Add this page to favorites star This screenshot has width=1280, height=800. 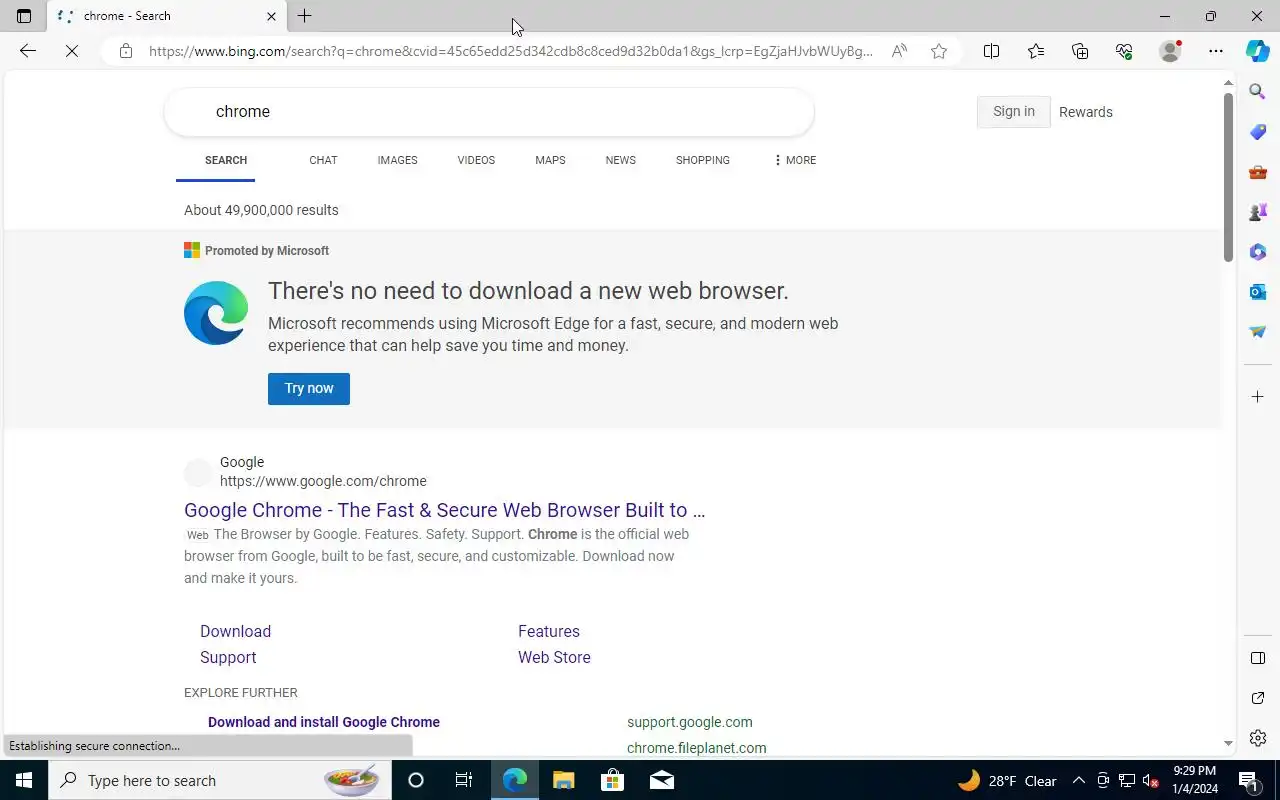pos(939,51)
